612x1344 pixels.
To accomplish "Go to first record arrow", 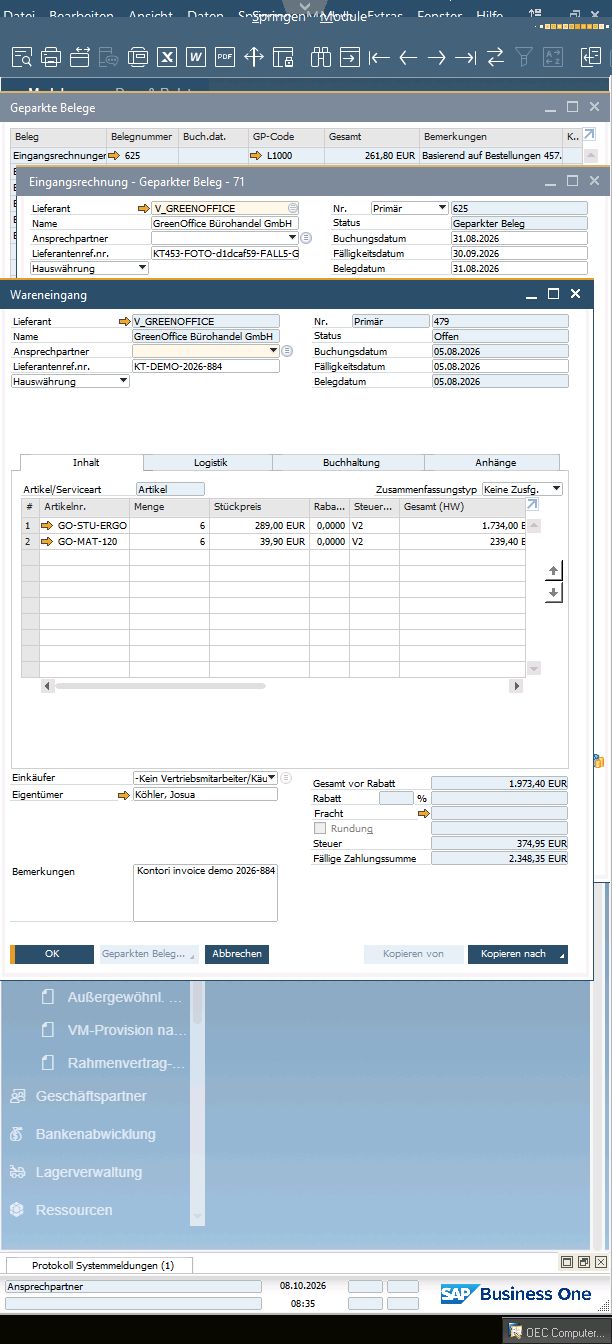I will click(x=379, y=57).
